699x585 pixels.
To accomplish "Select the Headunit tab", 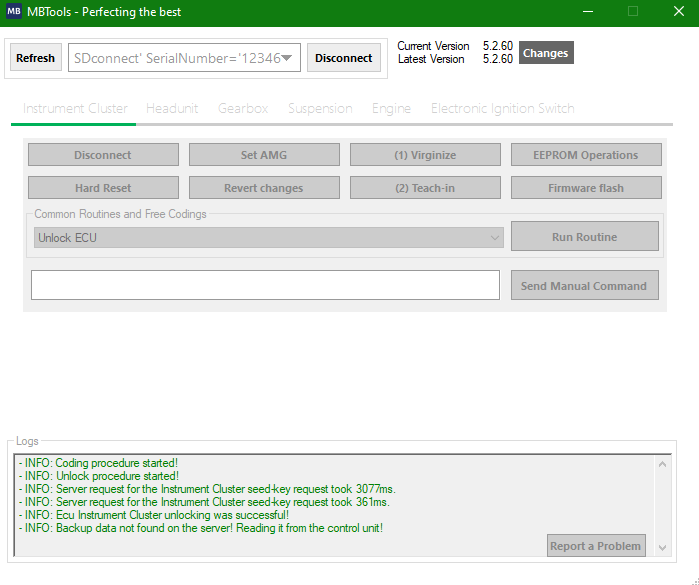I will tap(172, 108).
